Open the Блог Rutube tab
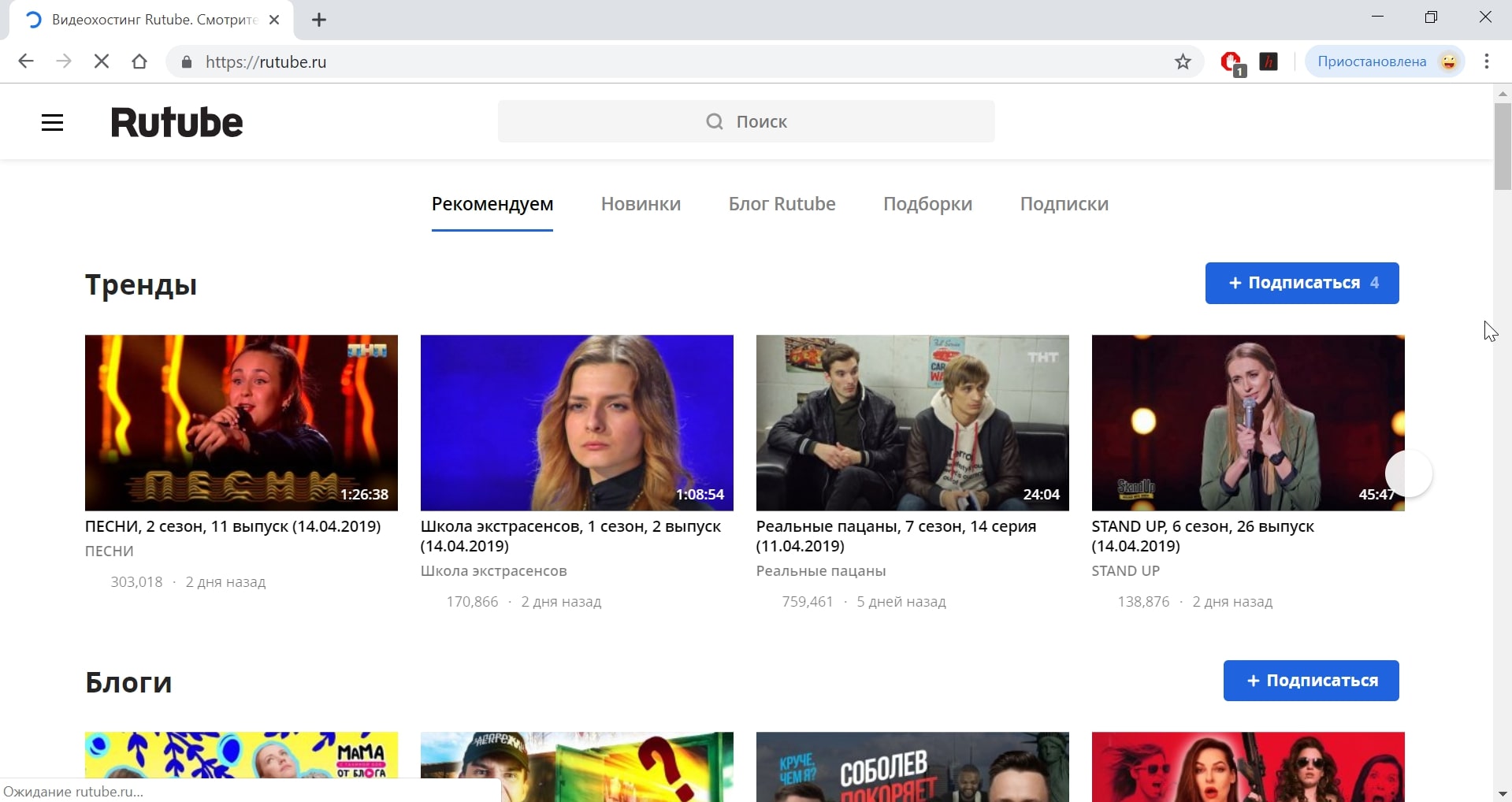 click(782, 204)
